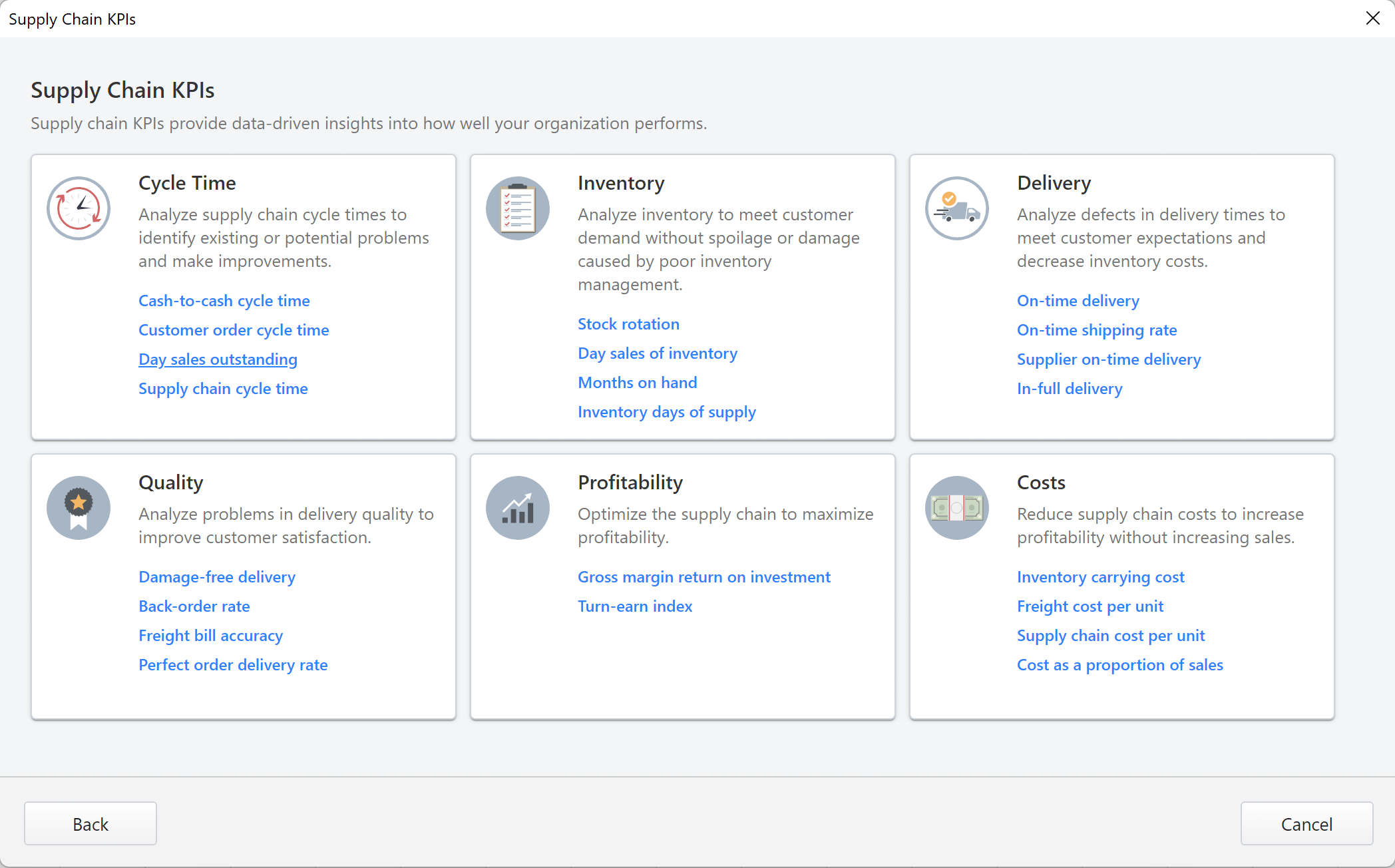
Task: Click the Damage-free delivery link
Action: (x=217, y=576)
